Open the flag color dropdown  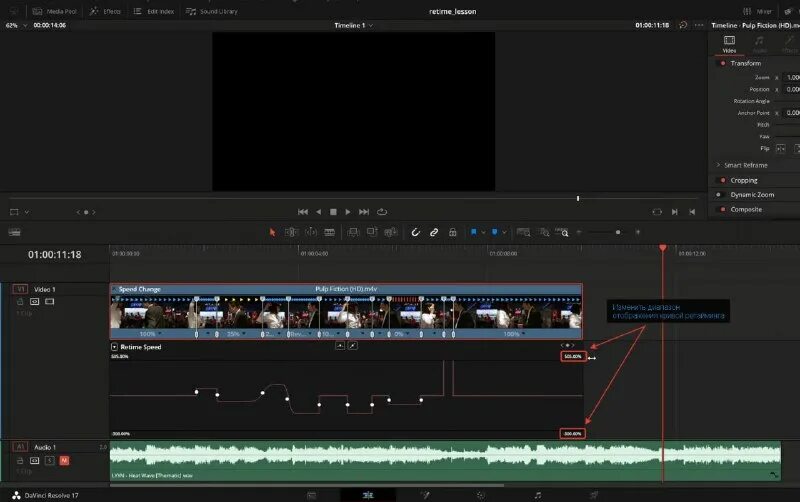coord(483,232)
